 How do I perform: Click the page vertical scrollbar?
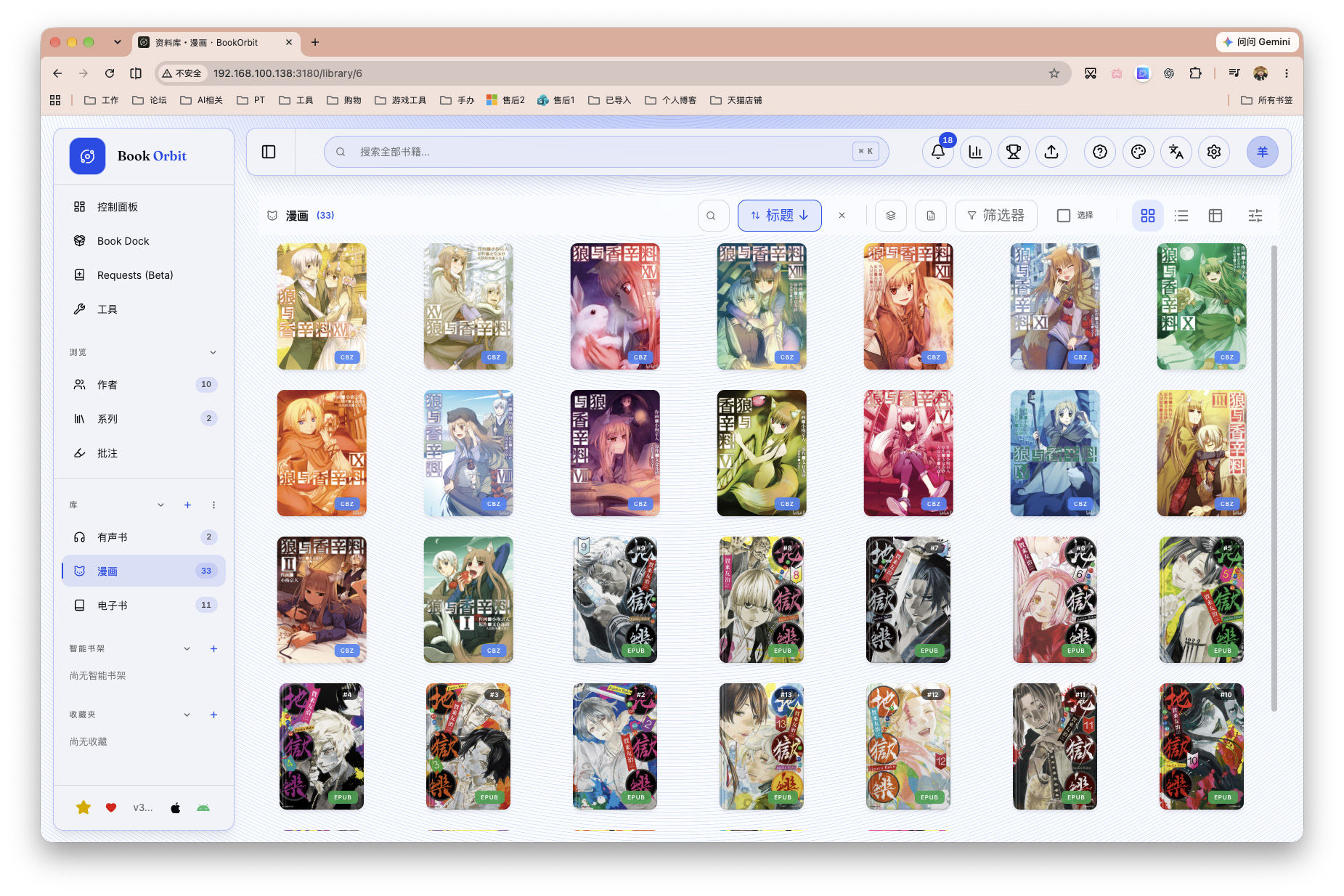(x=1274, y=479)
